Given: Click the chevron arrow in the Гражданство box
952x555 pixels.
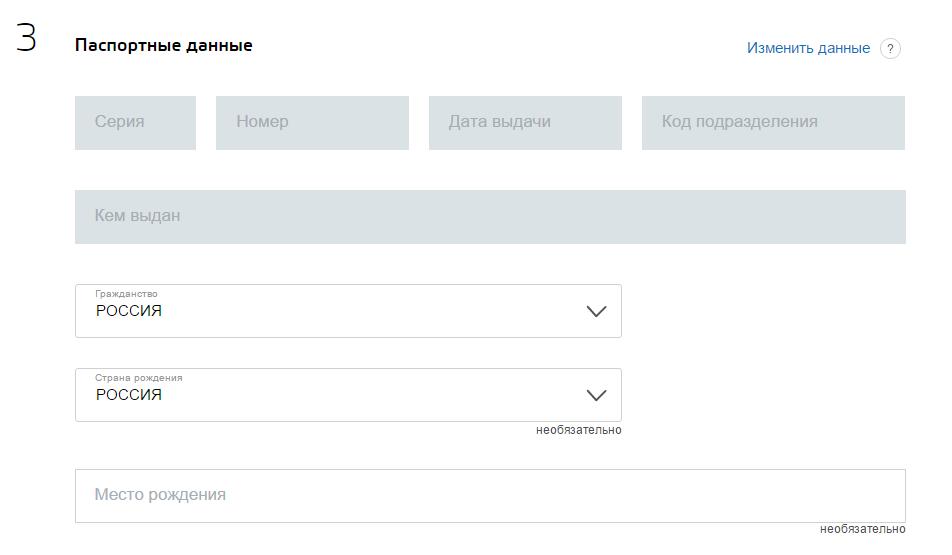Looking at the screenshot, I should [596, 311].
